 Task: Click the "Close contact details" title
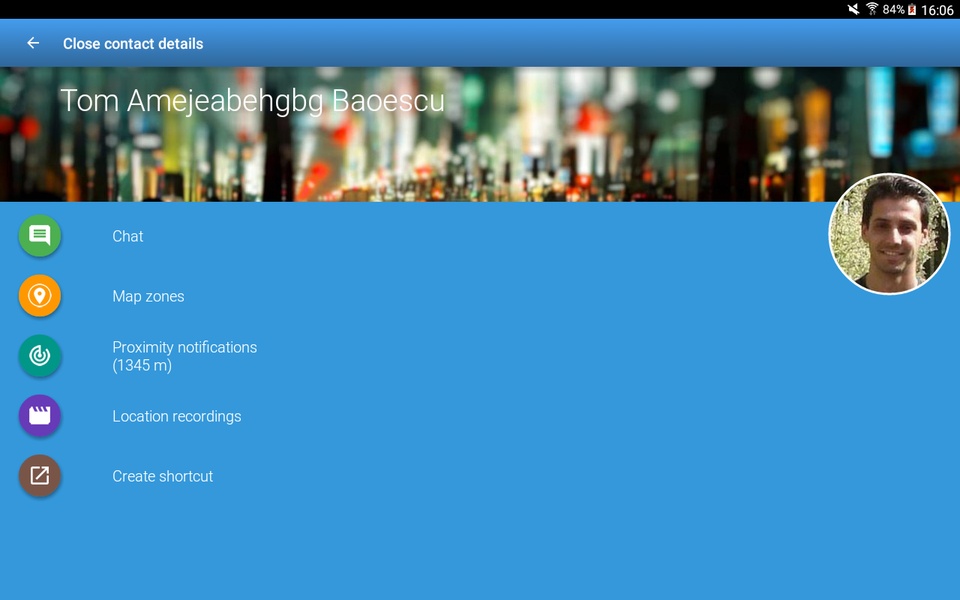[133, 43]
